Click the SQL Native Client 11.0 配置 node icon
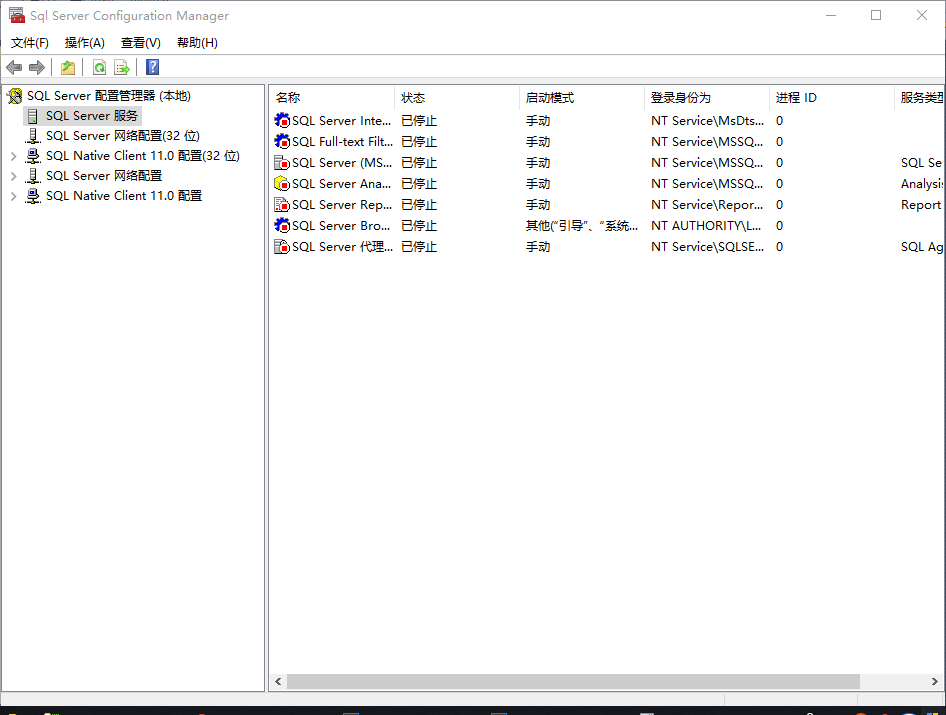The image size is (946, 715). point(33,195)
